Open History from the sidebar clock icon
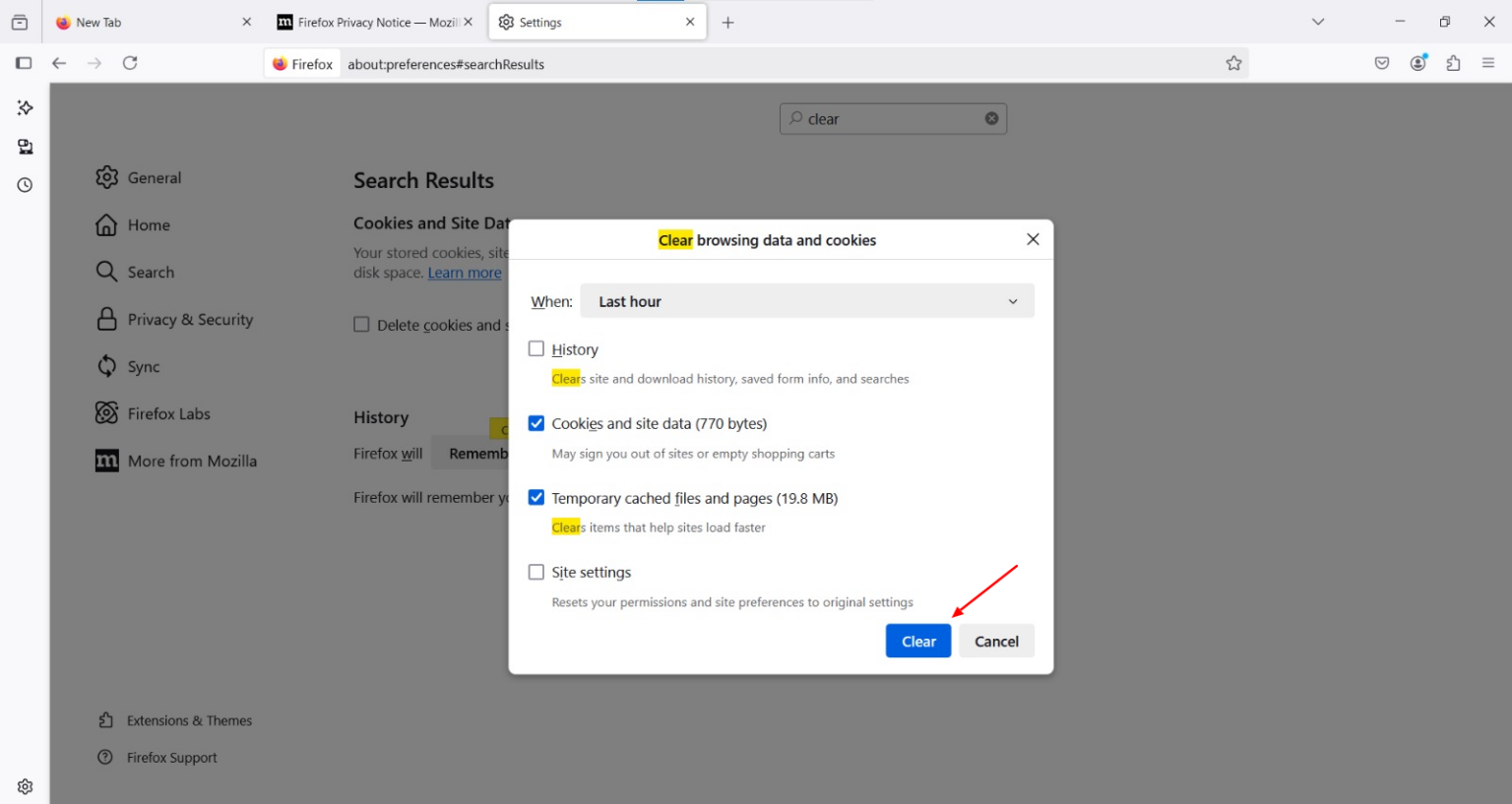1512x804 pixels. tap(25, 184)
